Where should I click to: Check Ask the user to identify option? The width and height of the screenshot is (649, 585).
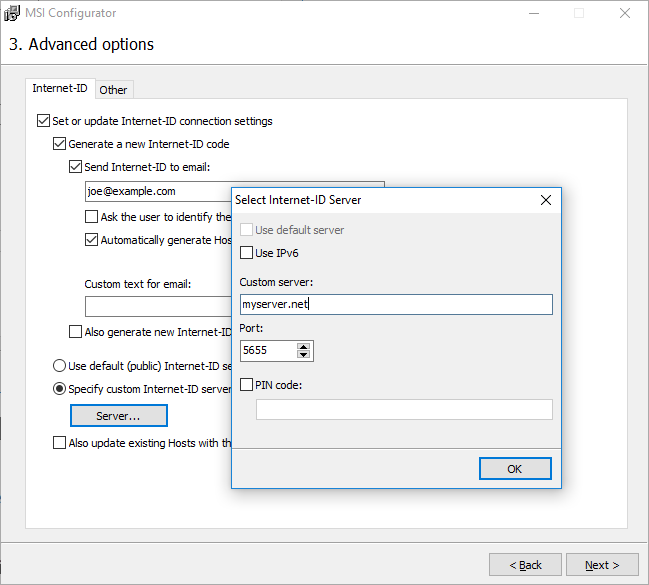[x=92, y=217]
